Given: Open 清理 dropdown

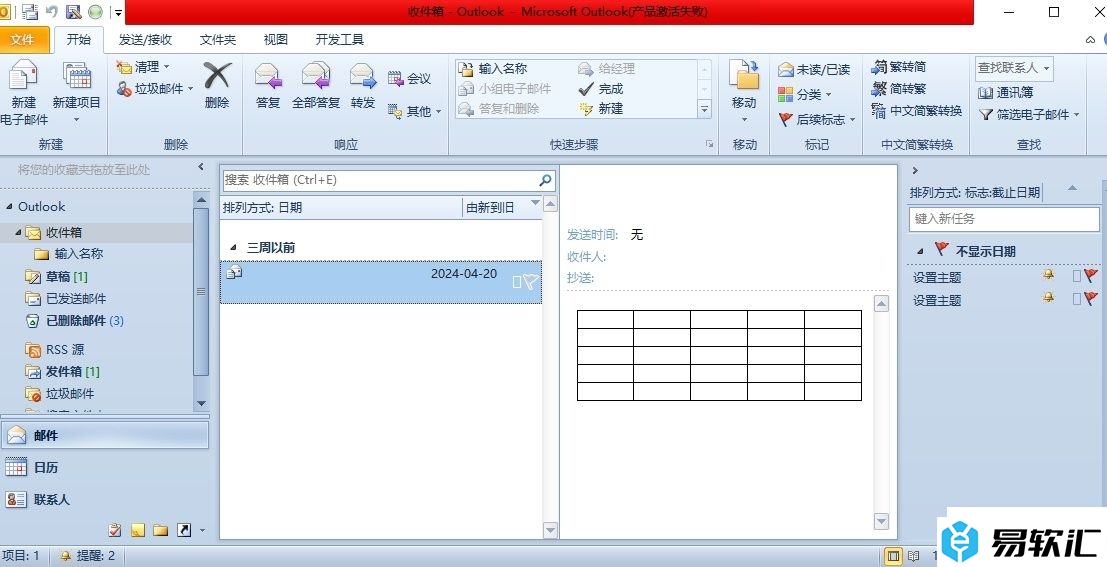Looking at the screenshot, I should pos(143,67).
